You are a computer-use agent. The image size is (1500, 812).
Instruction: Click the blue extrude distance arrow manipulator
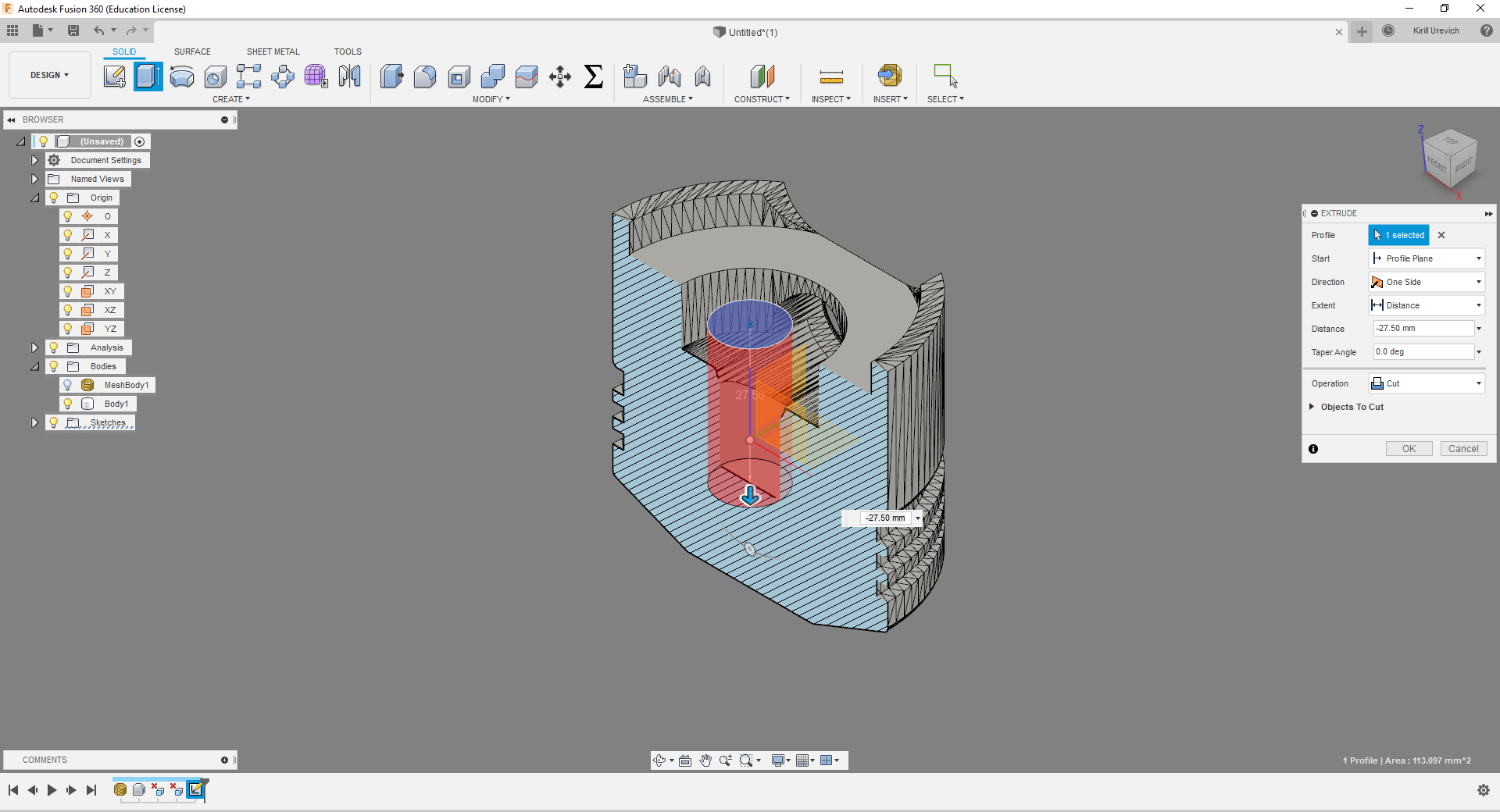point(750,496)
